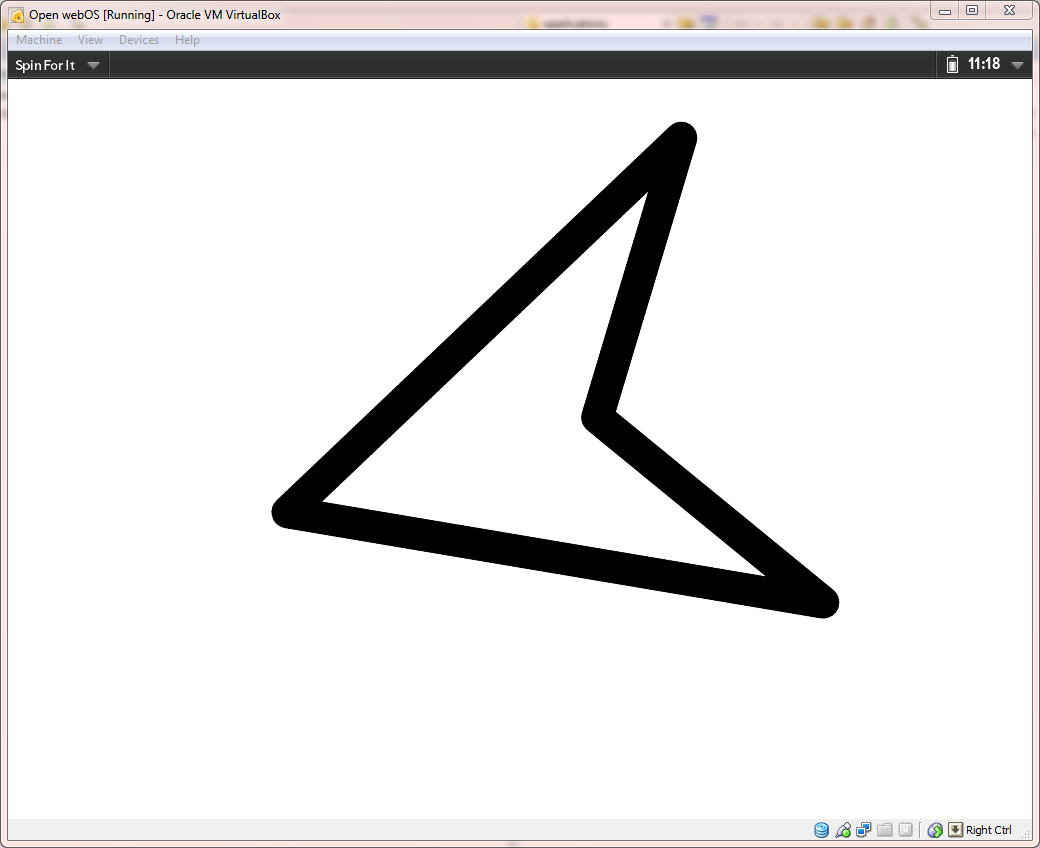This screenshot has width=1040, height=848.
Task: Open the Spin For It app menu
Action: coord(58,65)
